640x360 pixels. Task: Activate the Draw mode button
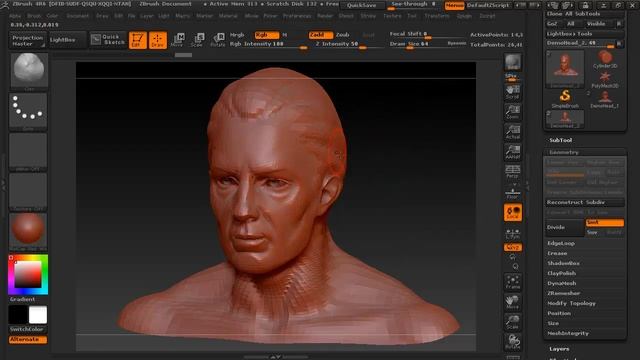158,40
